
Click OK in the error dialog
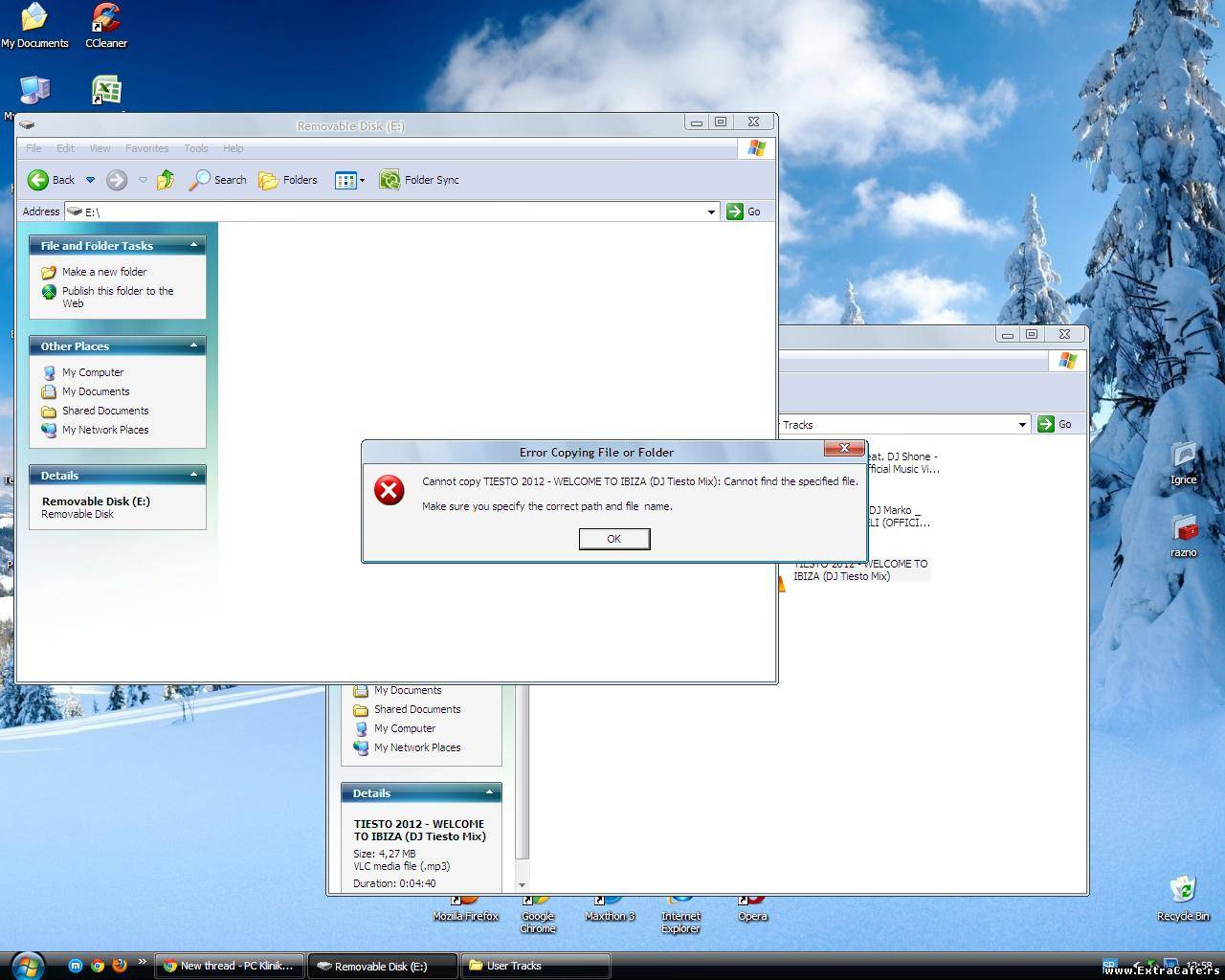point(613,539)
